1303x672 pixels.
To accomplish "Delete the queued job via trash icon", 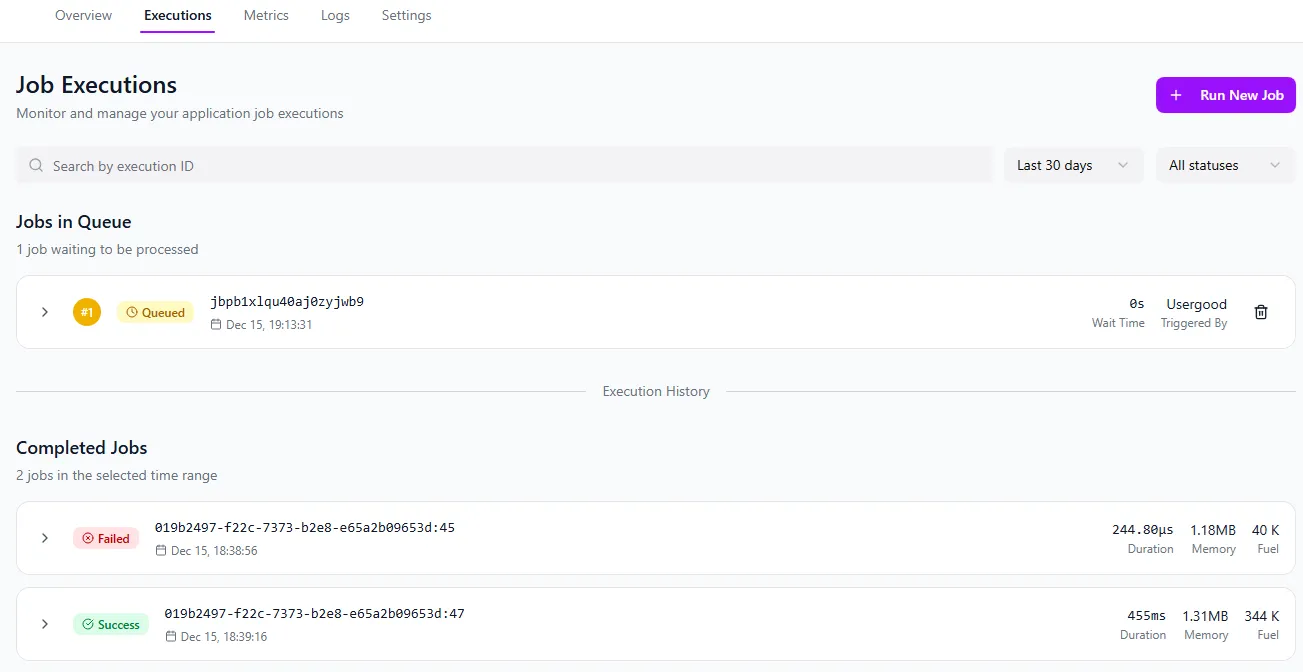I will tap(1260, 312).
